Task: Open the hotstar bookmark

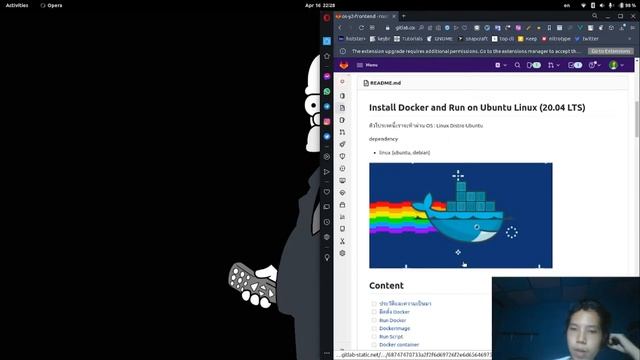Action: click(352, 39)
